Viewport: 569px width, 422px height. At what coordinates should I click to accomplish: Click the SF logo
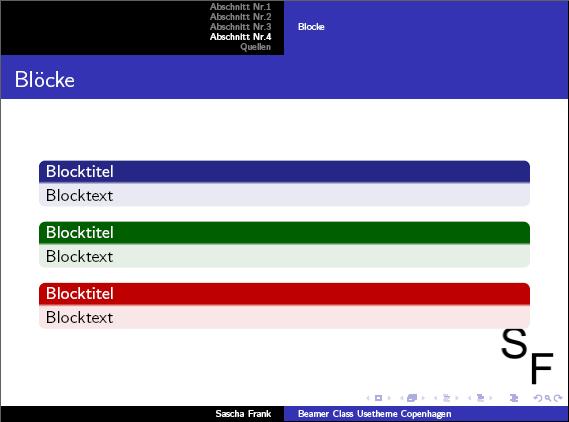pos(527,356)
